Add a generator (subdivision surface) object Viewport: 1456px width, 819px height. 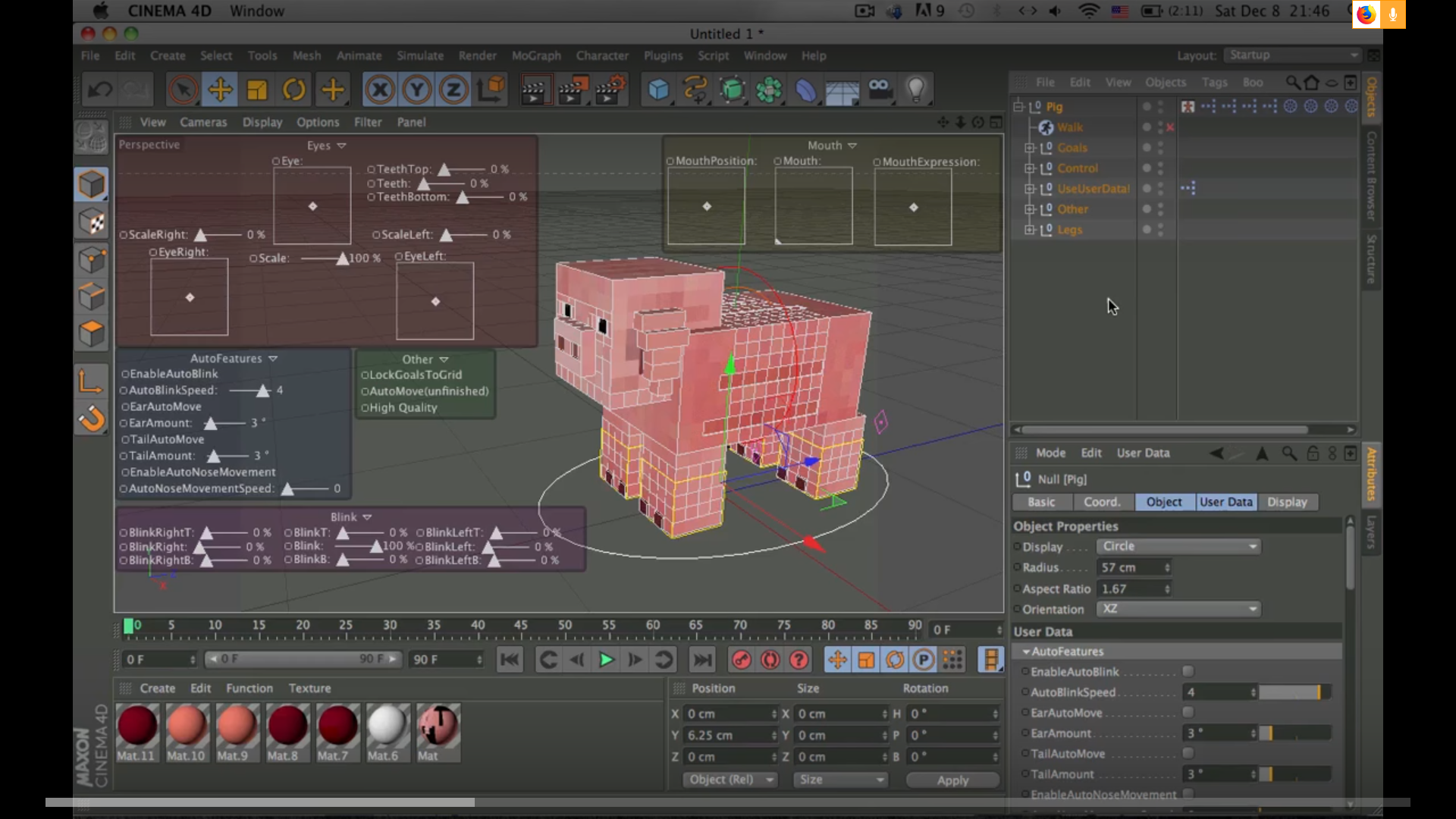pyautogui.click(x=733, y=90)
